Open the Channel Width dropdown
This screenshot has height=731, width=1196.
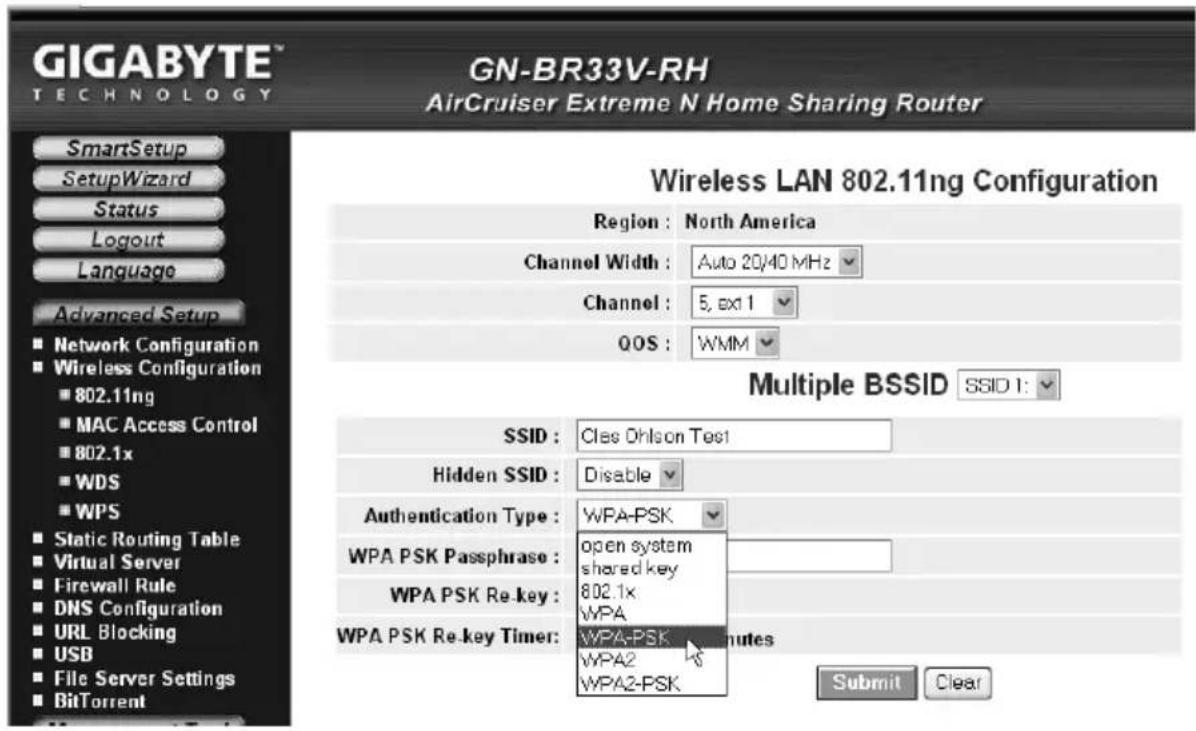(x=776, y=262)
